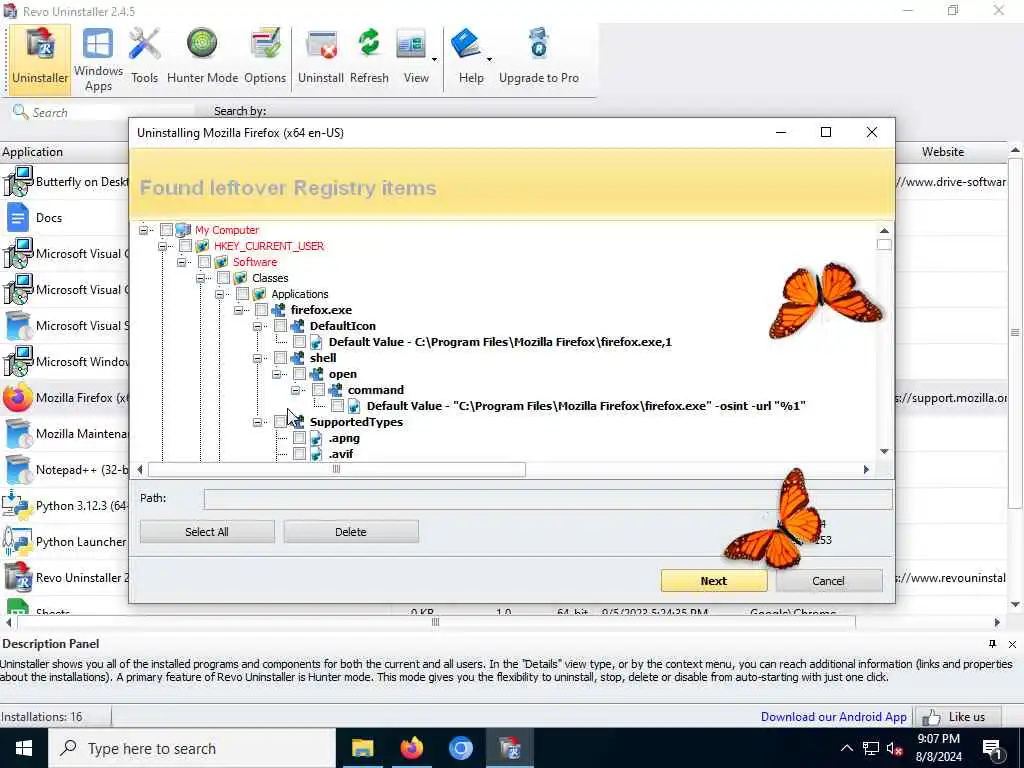Collapse the shell node
Screen dimensions: 1024x768
(x=257, y=358)
